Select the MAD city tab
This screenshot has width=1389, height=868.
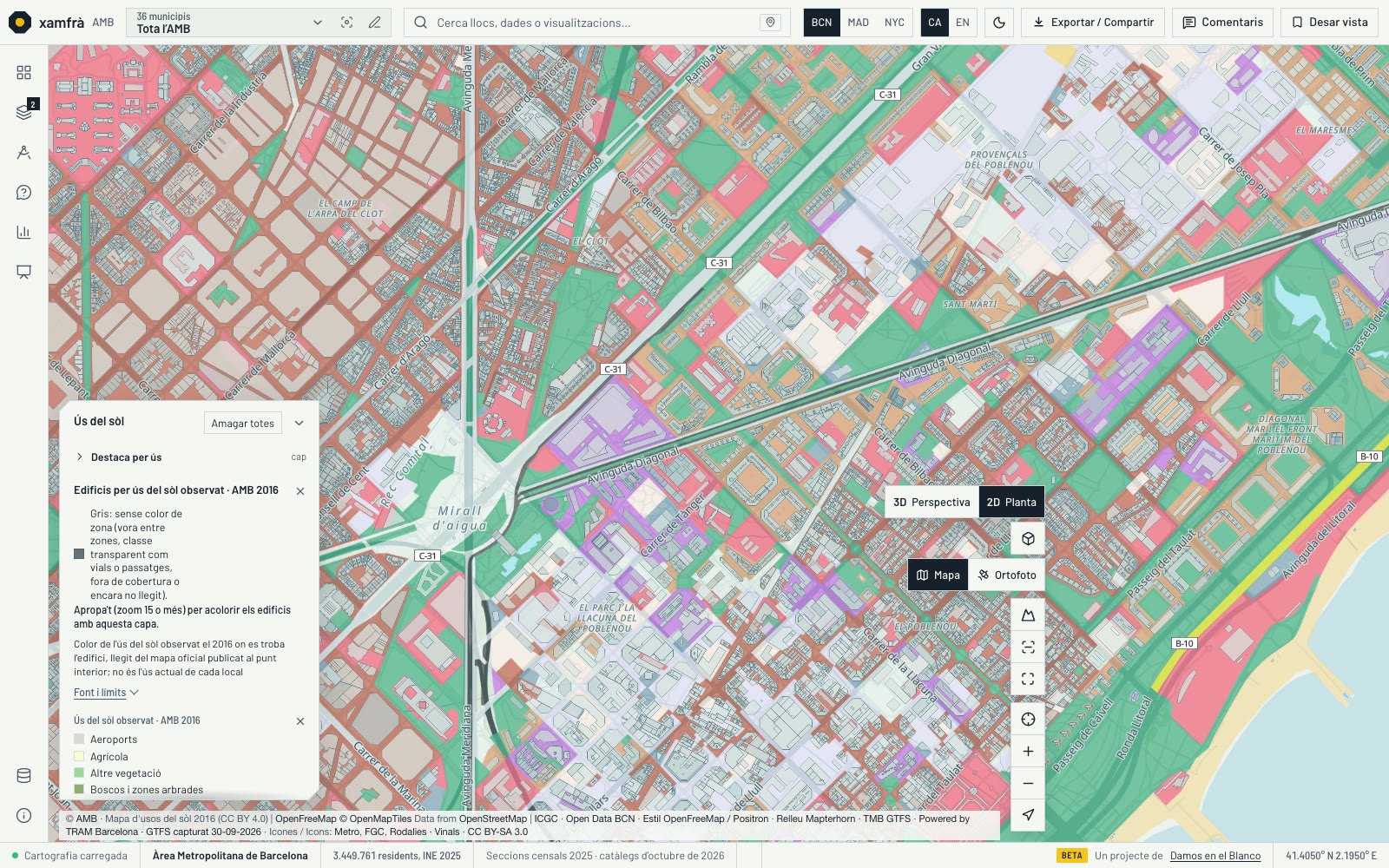(858, 23)
